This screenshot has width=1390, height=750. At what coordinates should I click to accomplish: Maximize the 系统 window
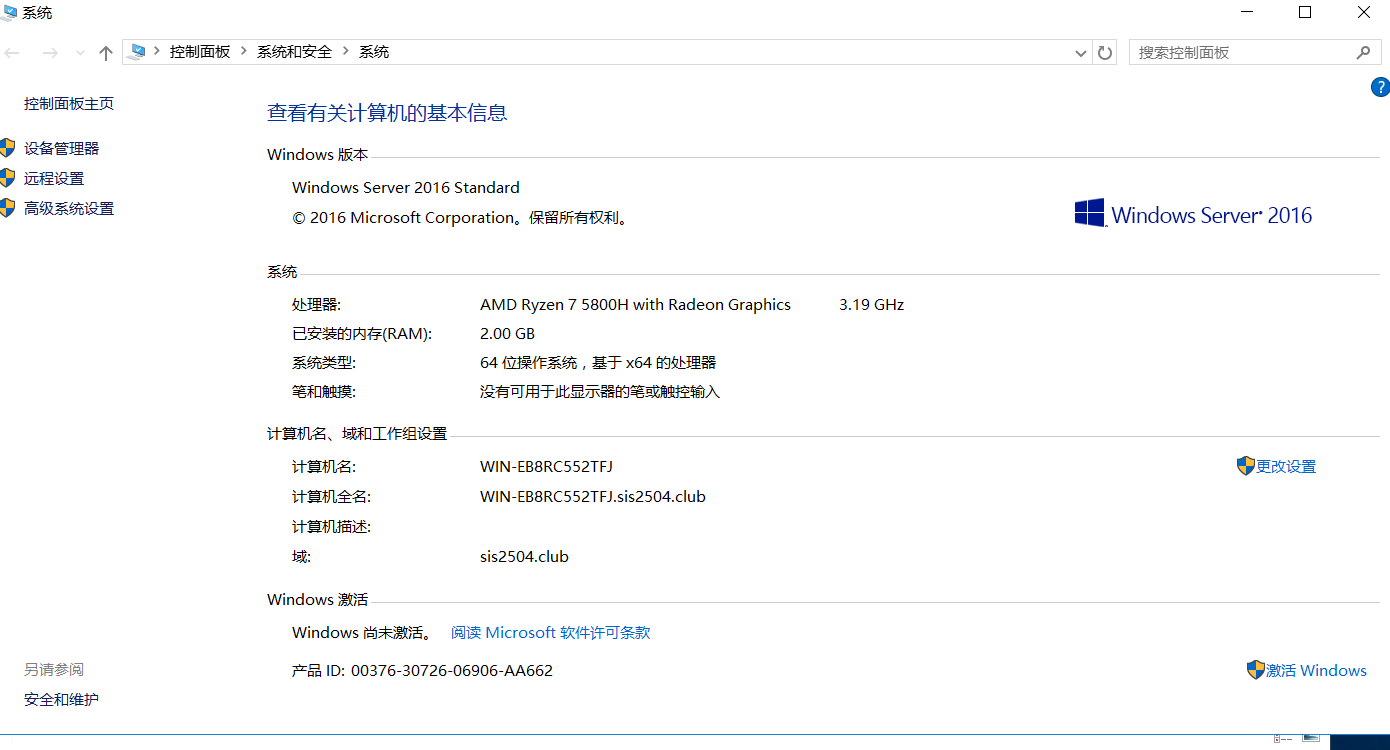[x=1305, y=12]
